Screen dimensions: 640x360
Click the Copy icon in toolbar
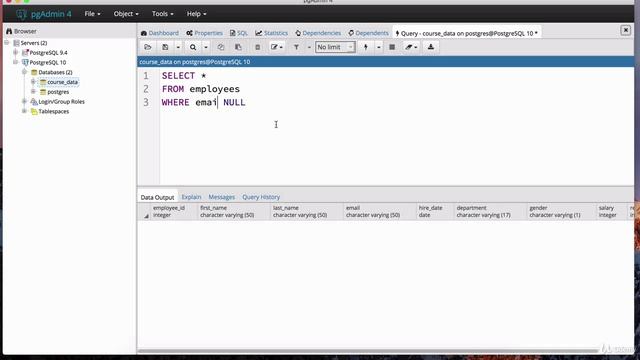click(221, 47)
